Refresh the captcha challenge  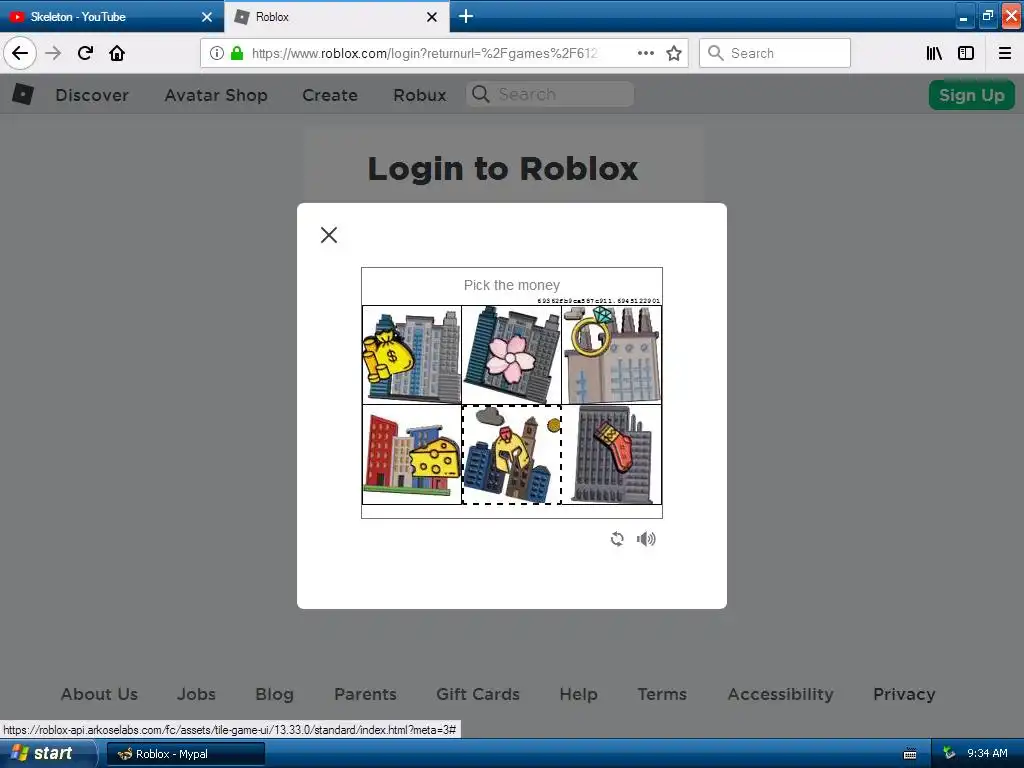(617, 539)
